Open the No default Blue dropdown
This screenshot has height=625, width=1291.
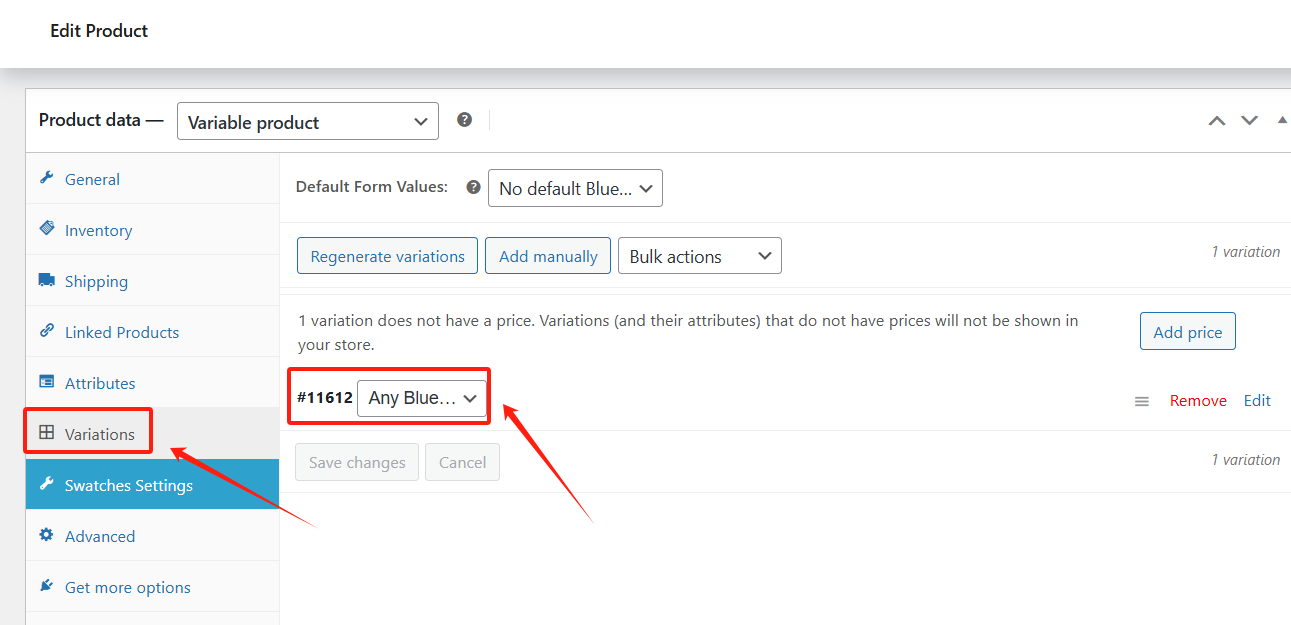coord(575,188)
